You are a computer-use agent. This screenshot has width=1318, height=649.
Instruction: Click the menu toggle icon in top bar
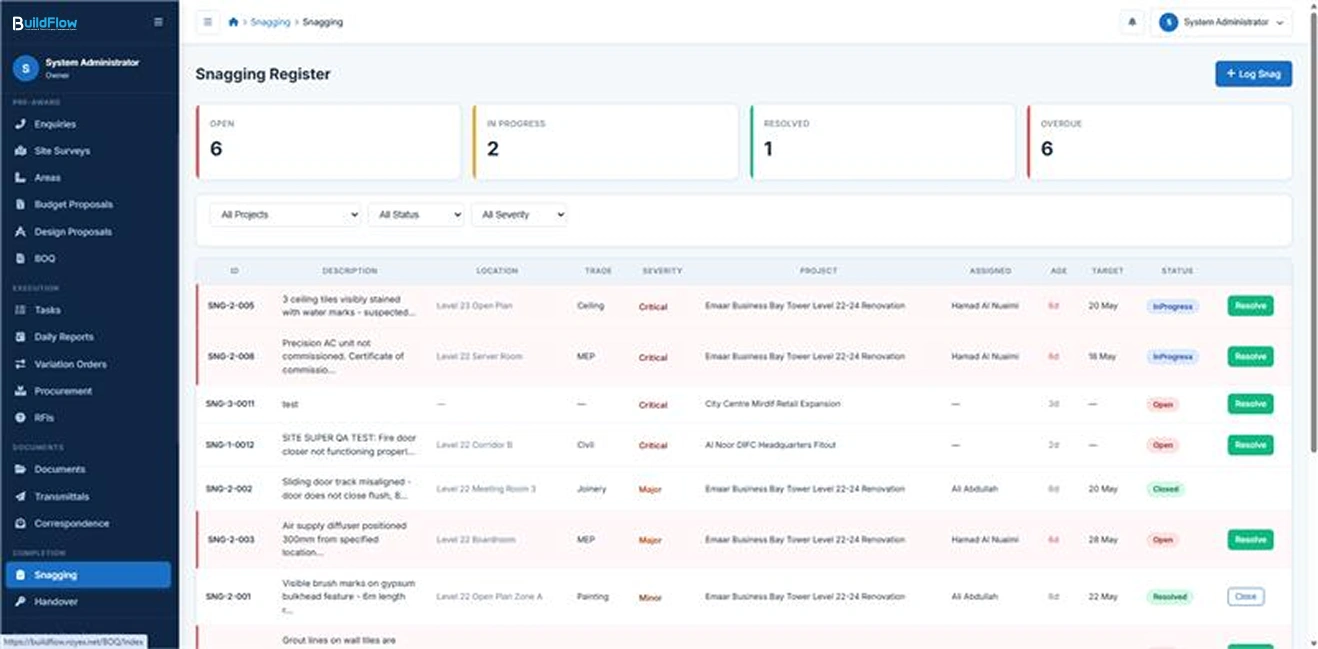point(208,22)
